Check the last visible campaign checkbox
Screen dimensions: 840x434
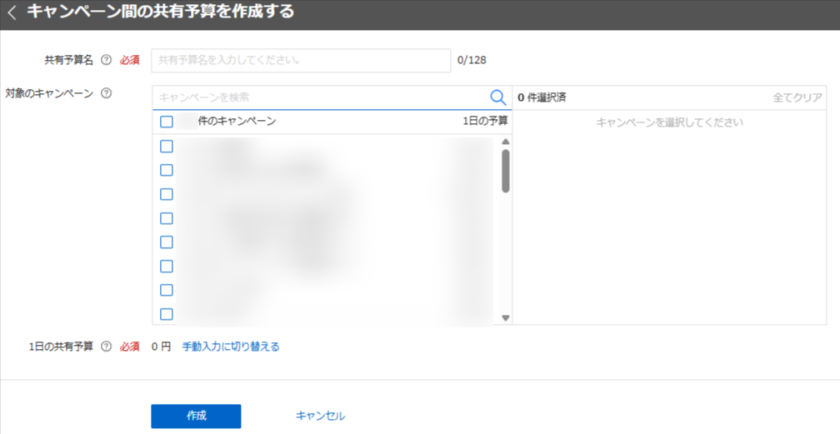[167, 314]
